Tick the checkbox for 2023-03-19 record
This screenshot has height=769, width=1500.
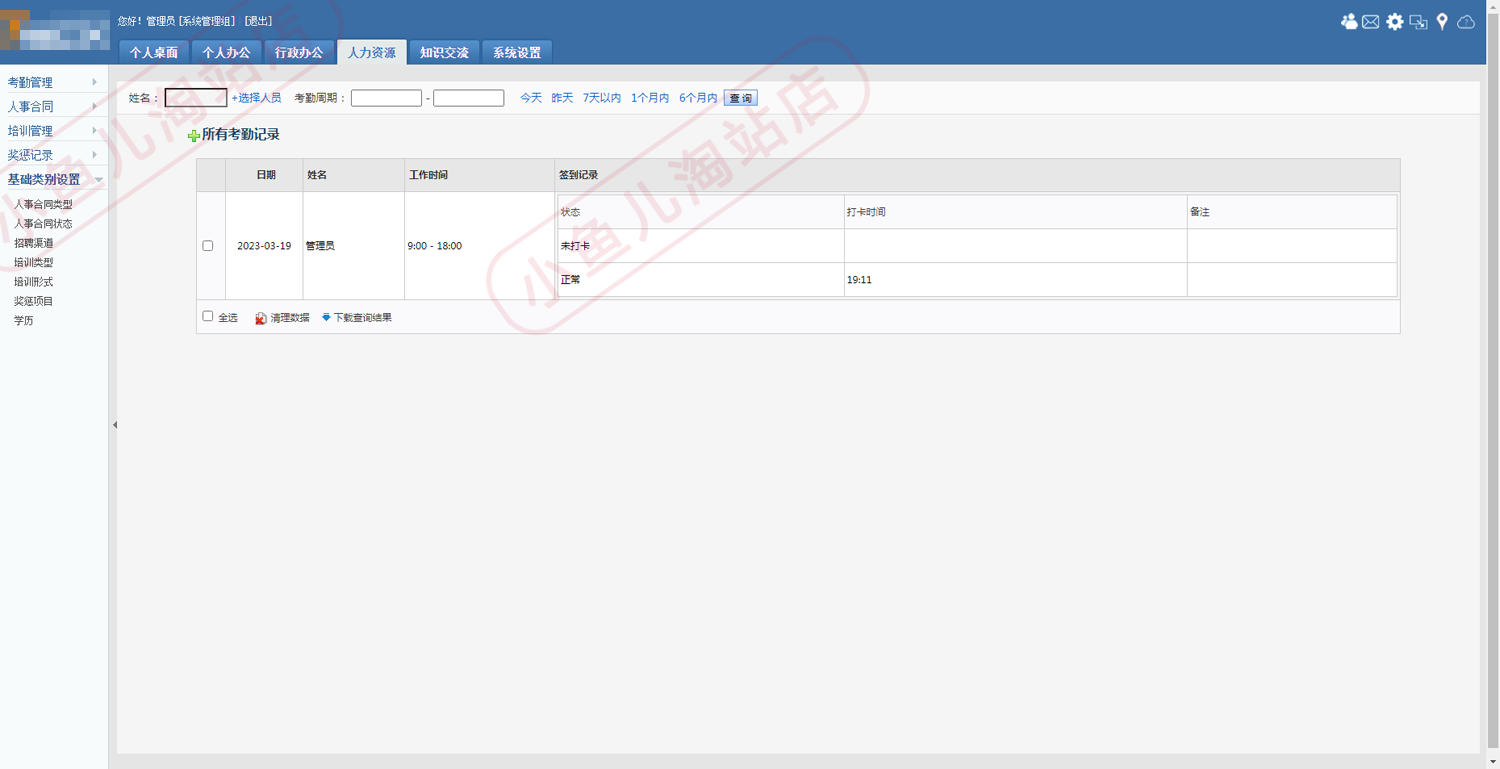pyautogui.click(x=208, y=245)
